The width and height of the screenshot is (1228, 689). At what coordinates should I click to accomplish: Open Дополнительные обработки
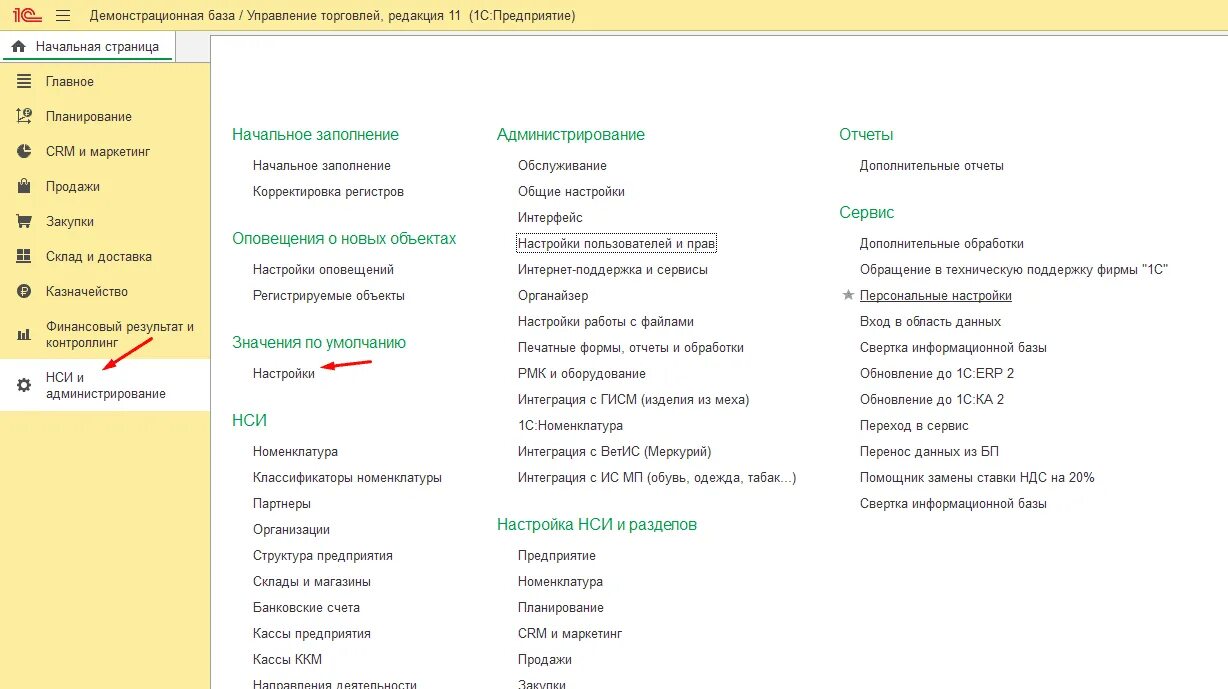pyautogui.click(x=942, y=243)
